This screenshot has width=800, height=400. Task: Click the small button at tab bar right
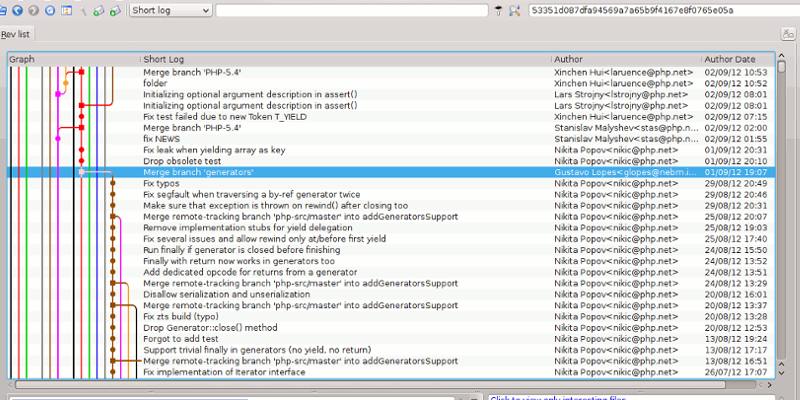tap(789, 34)
